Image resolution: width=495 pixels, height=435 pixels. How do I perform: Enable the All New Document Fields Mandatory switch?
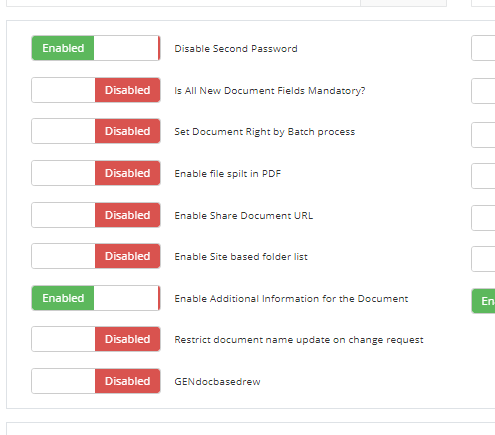[96, 90]
